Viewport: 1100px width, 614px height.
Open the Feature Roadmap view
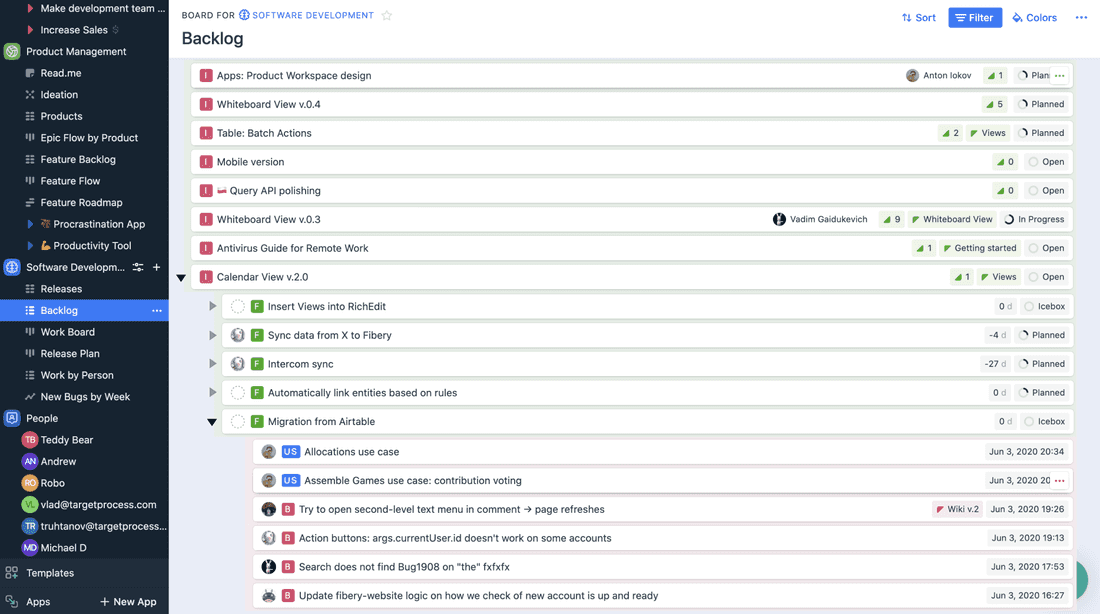81,202
